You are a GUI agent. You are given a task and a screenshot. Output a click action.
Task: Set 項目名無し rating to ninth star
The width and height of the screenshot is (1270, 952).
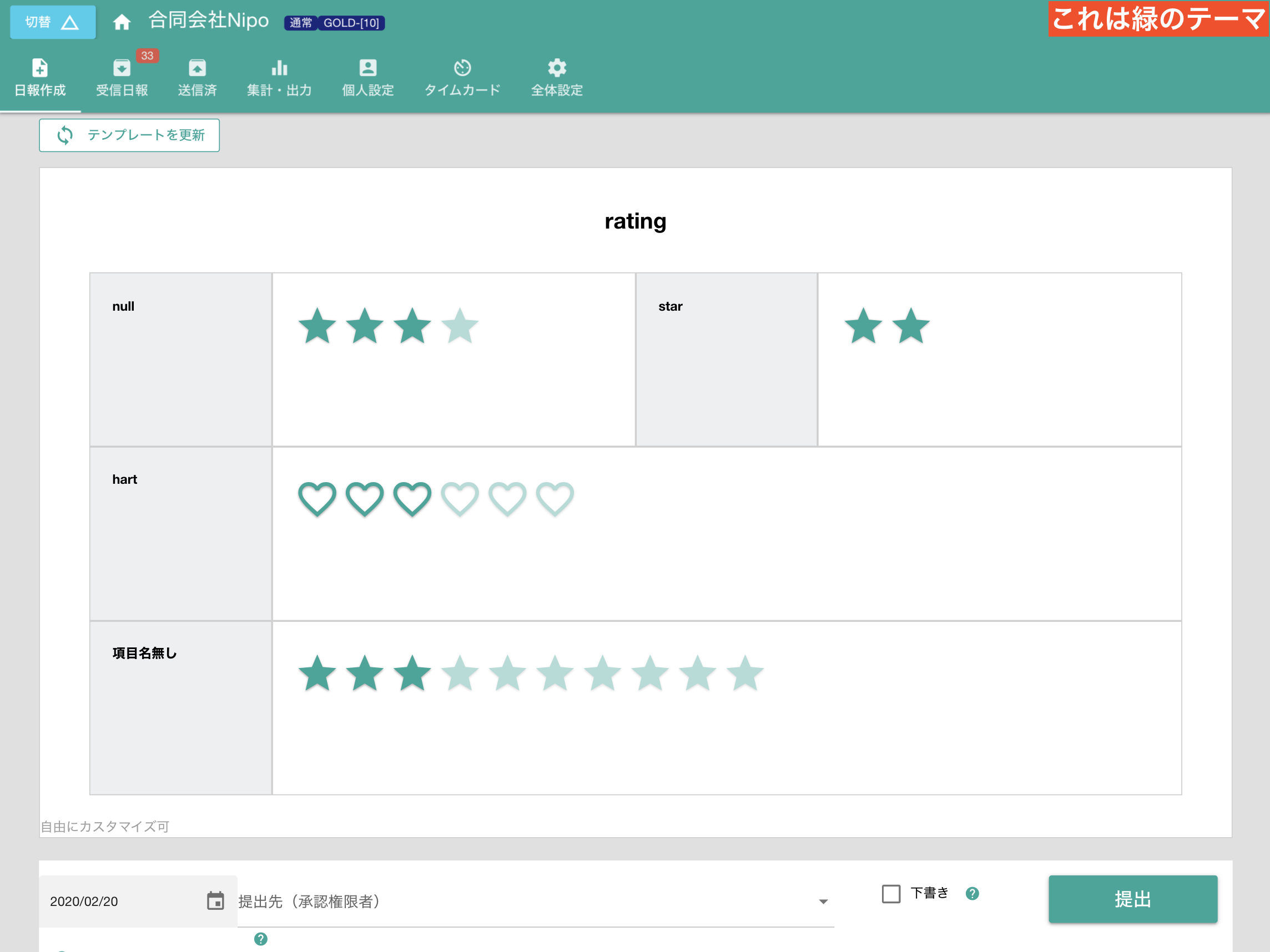click(x=698, y=673)
